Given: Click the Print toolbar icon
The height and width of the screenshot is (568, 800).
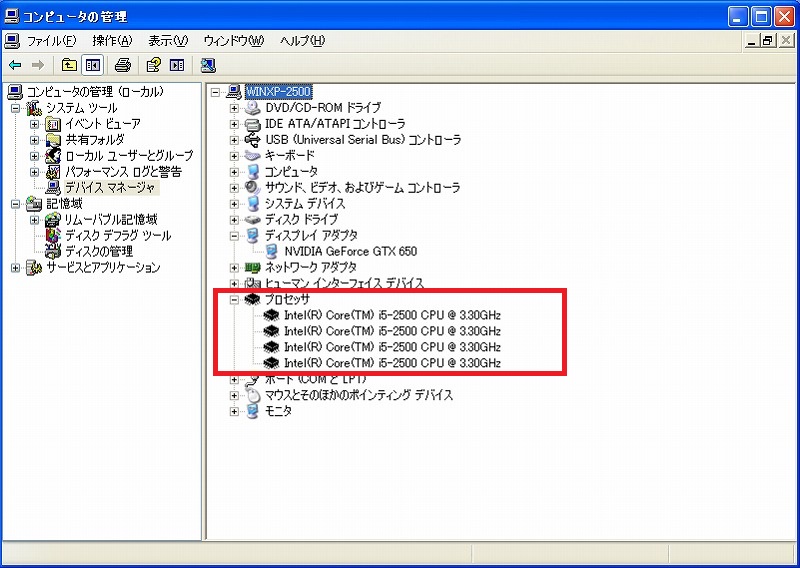Looking at the screenshot, I should (122, 65).
